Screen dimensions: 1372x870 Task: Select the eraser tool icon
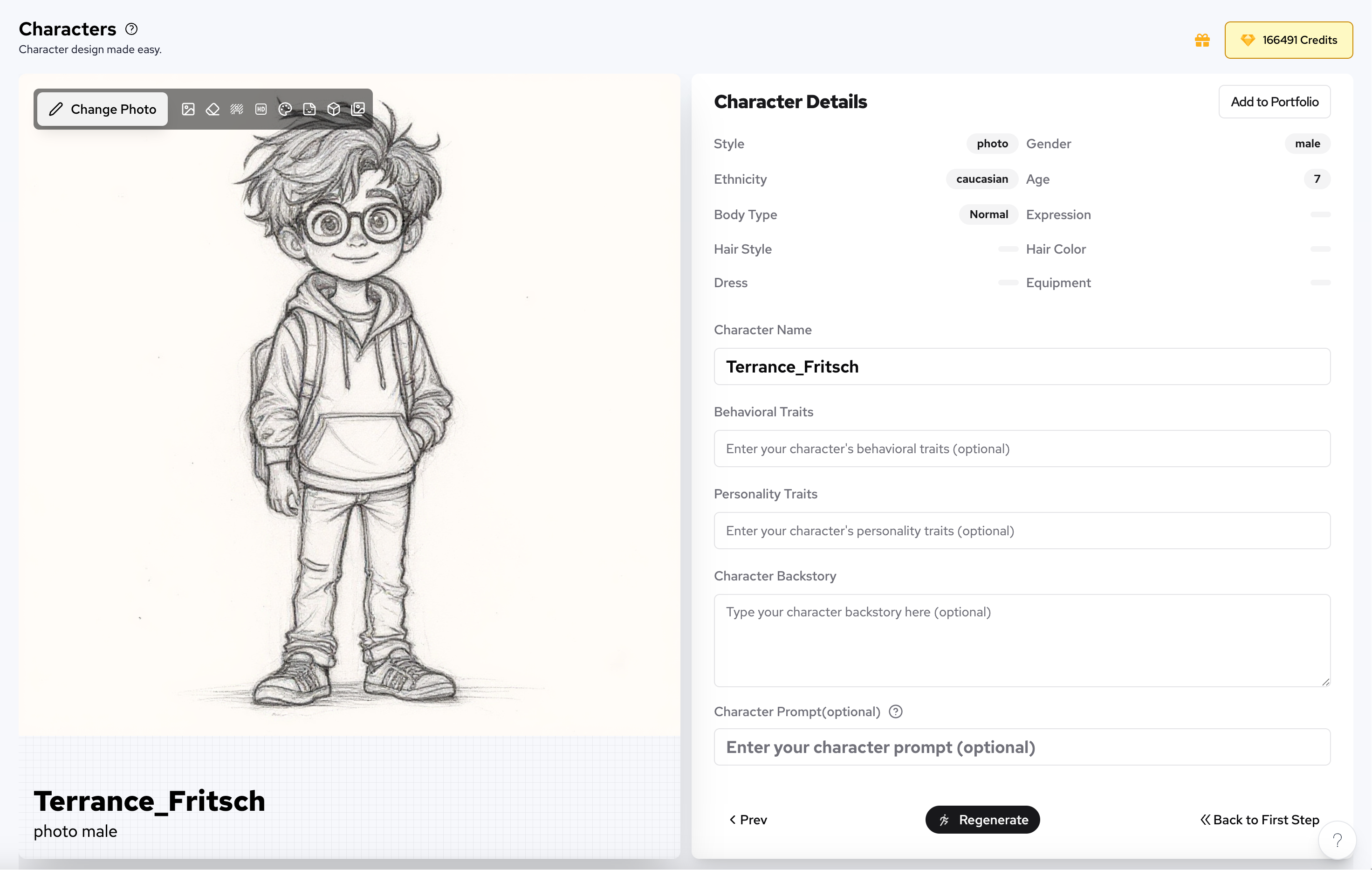point(213,109)
